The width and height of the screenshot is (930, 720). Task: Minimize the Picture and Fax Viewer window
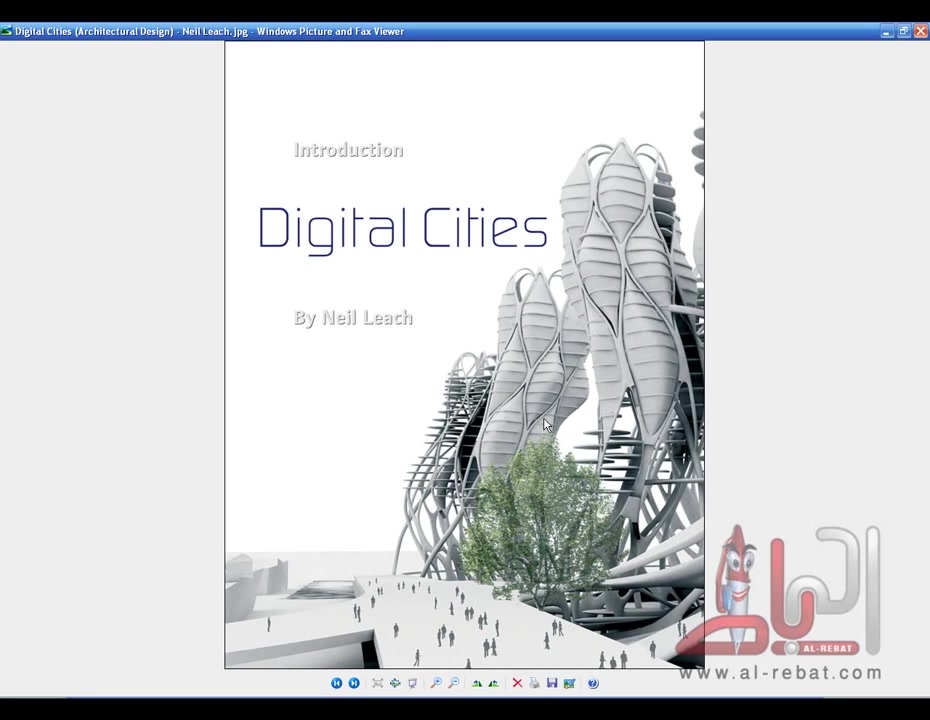[x=886, y=31]
